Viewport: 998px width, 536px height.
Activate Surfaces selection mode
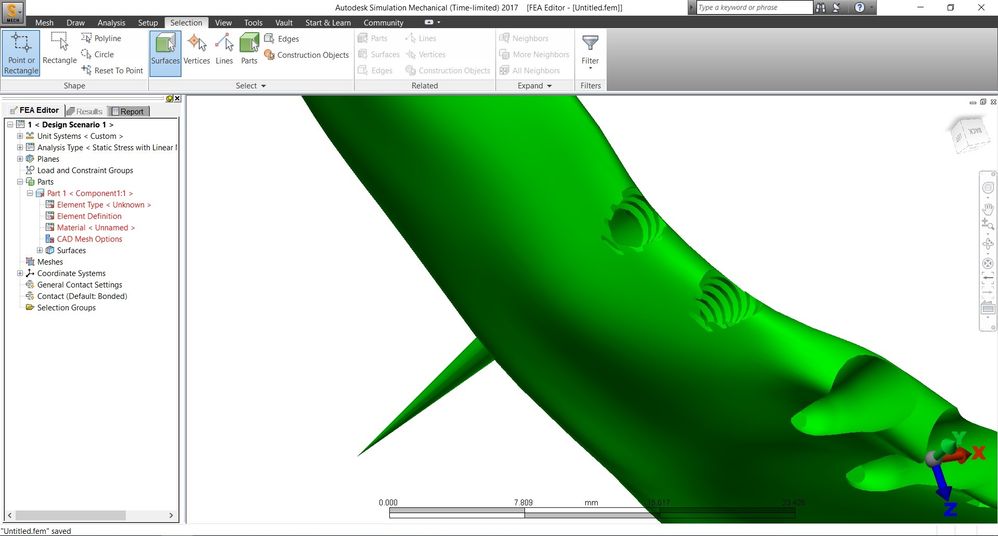[x=165, y=53]
